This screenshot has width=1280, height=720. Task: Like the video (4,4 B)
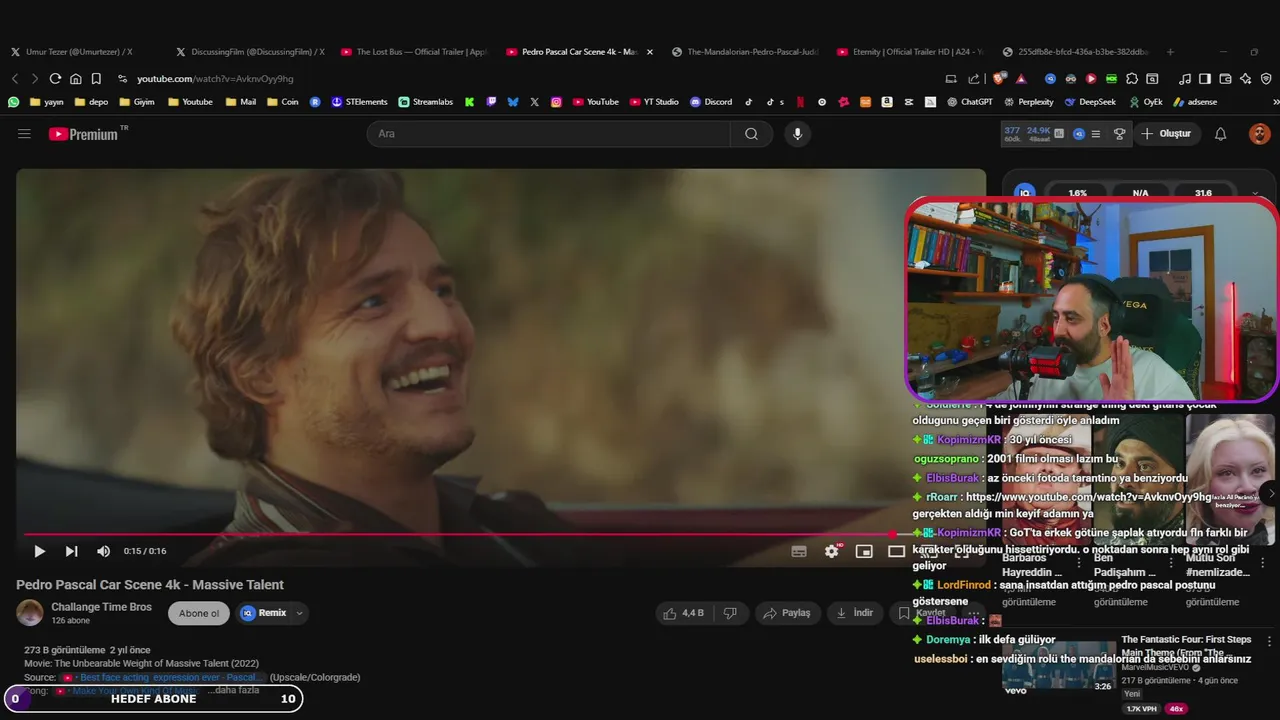pyautogui.click(x=684, y=613)
